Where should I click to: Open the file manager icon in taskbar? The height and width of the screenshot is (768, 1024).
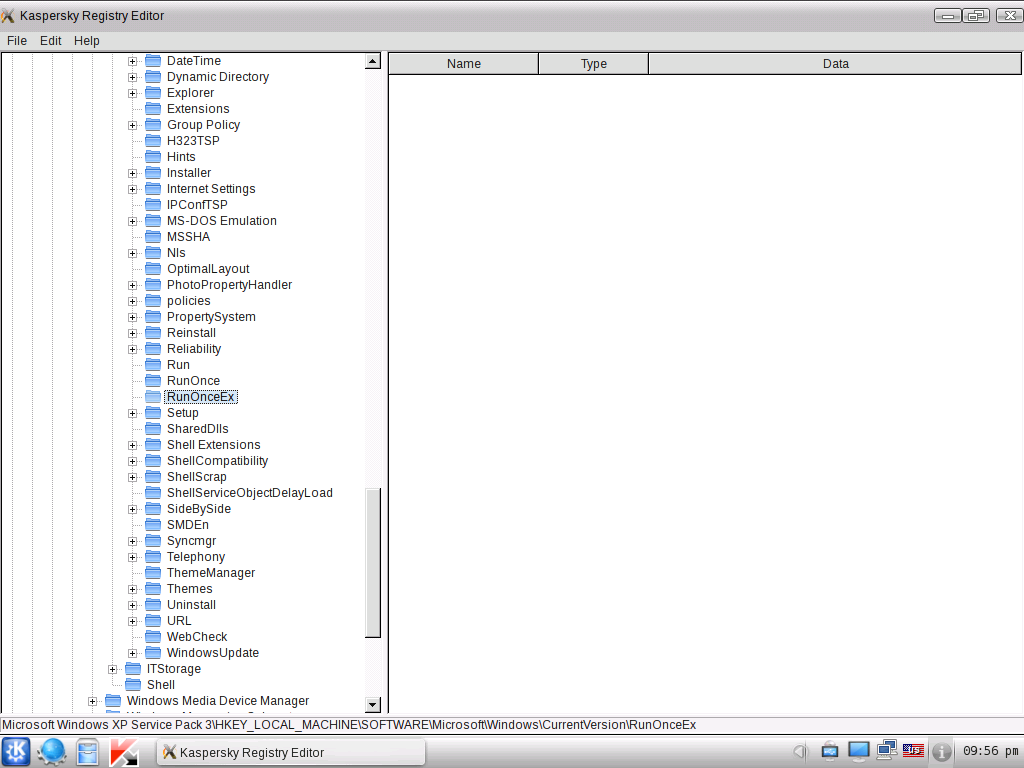click(88, 752)
